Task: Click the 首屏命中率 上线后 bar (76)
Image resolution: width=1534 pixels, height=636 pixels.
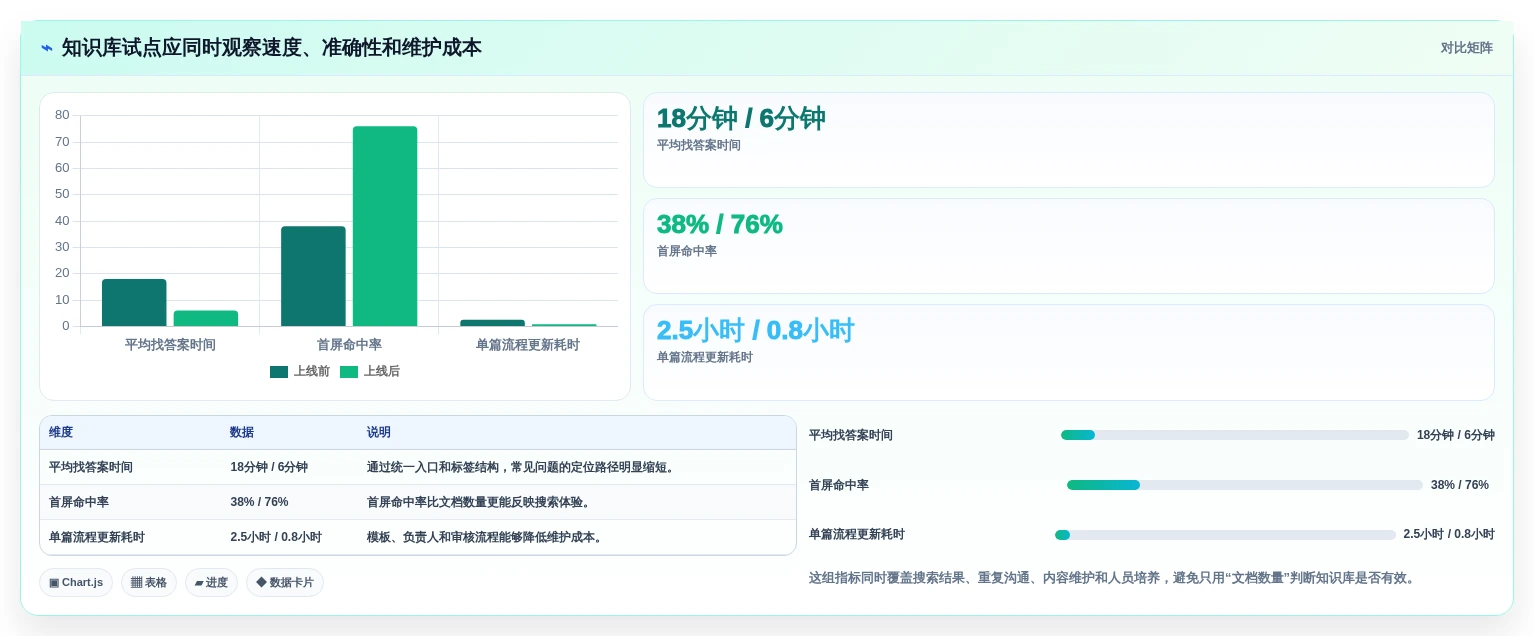Action: pos(385,226)
